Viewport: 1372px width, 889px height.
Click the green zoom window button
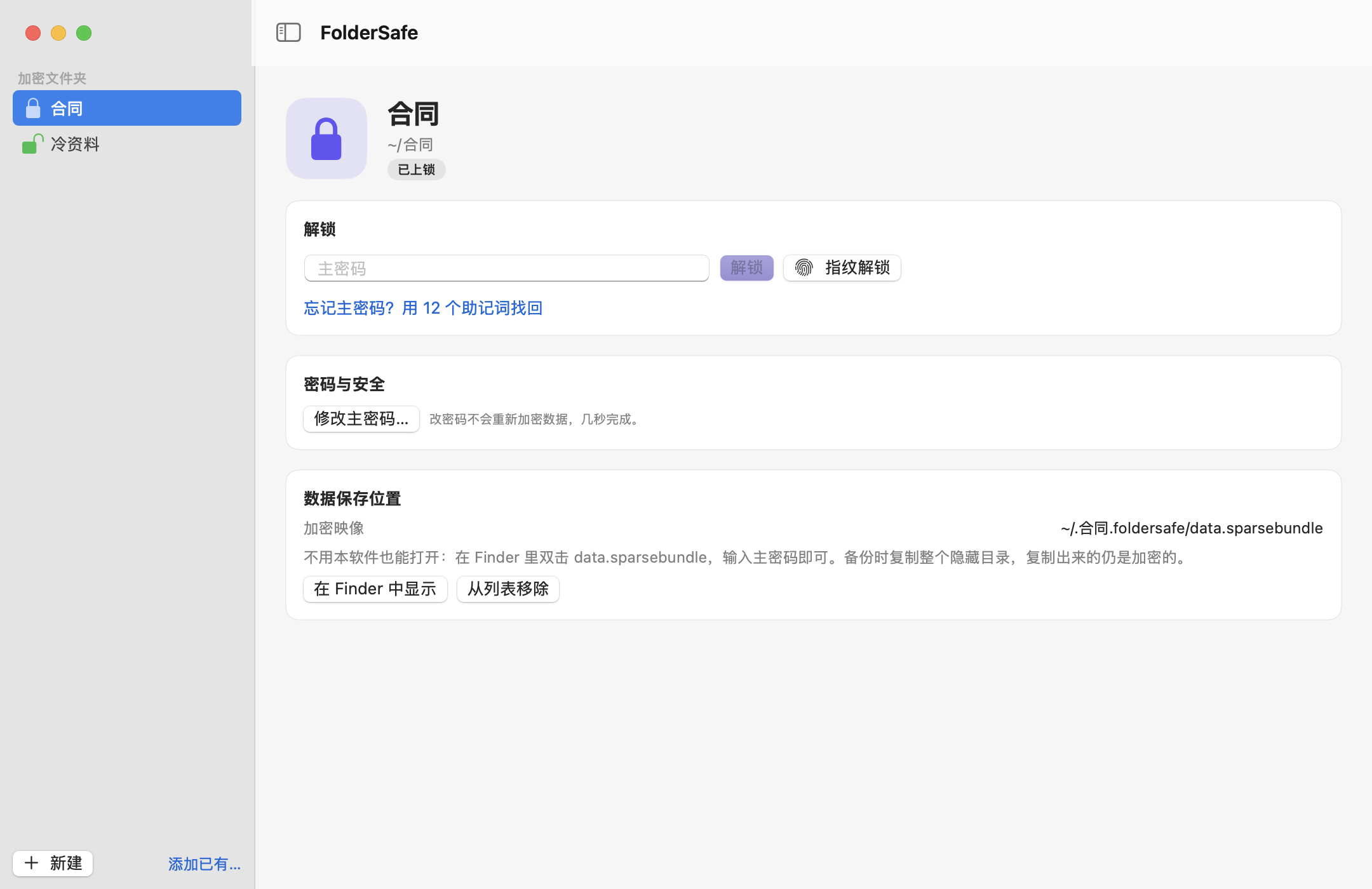[84, 33]
